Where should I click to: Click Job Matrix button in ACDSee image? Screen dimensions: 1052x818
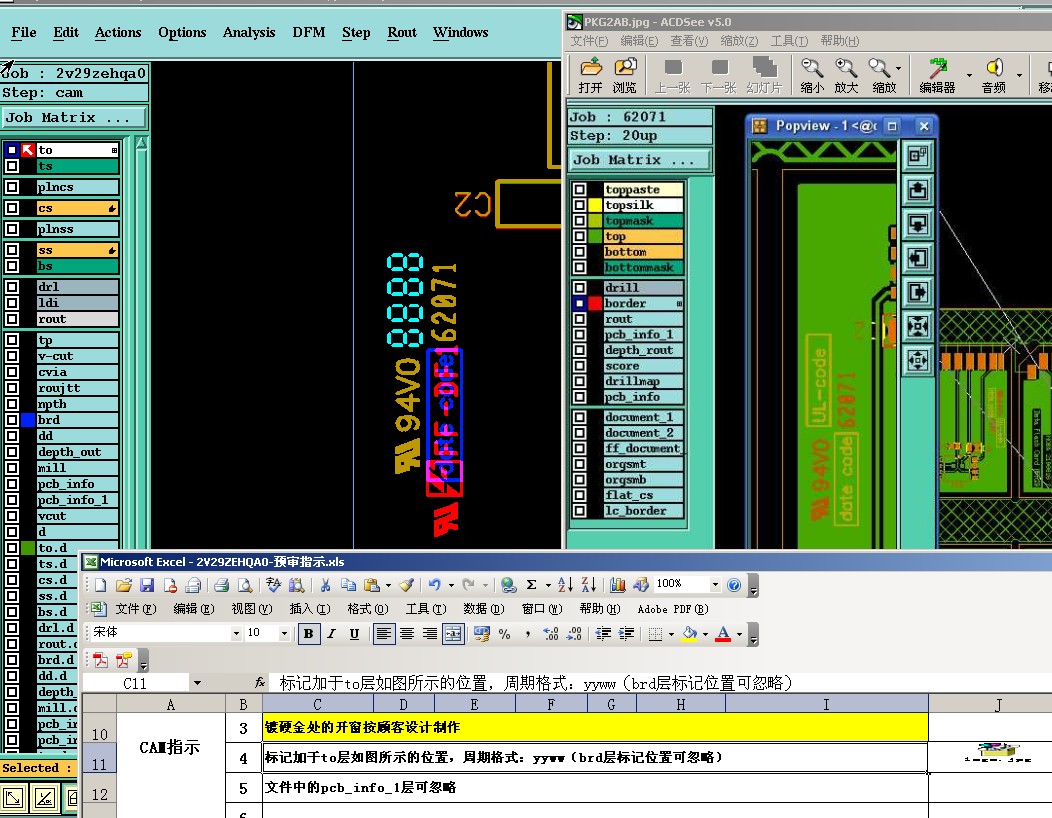(x=639, y=160)
